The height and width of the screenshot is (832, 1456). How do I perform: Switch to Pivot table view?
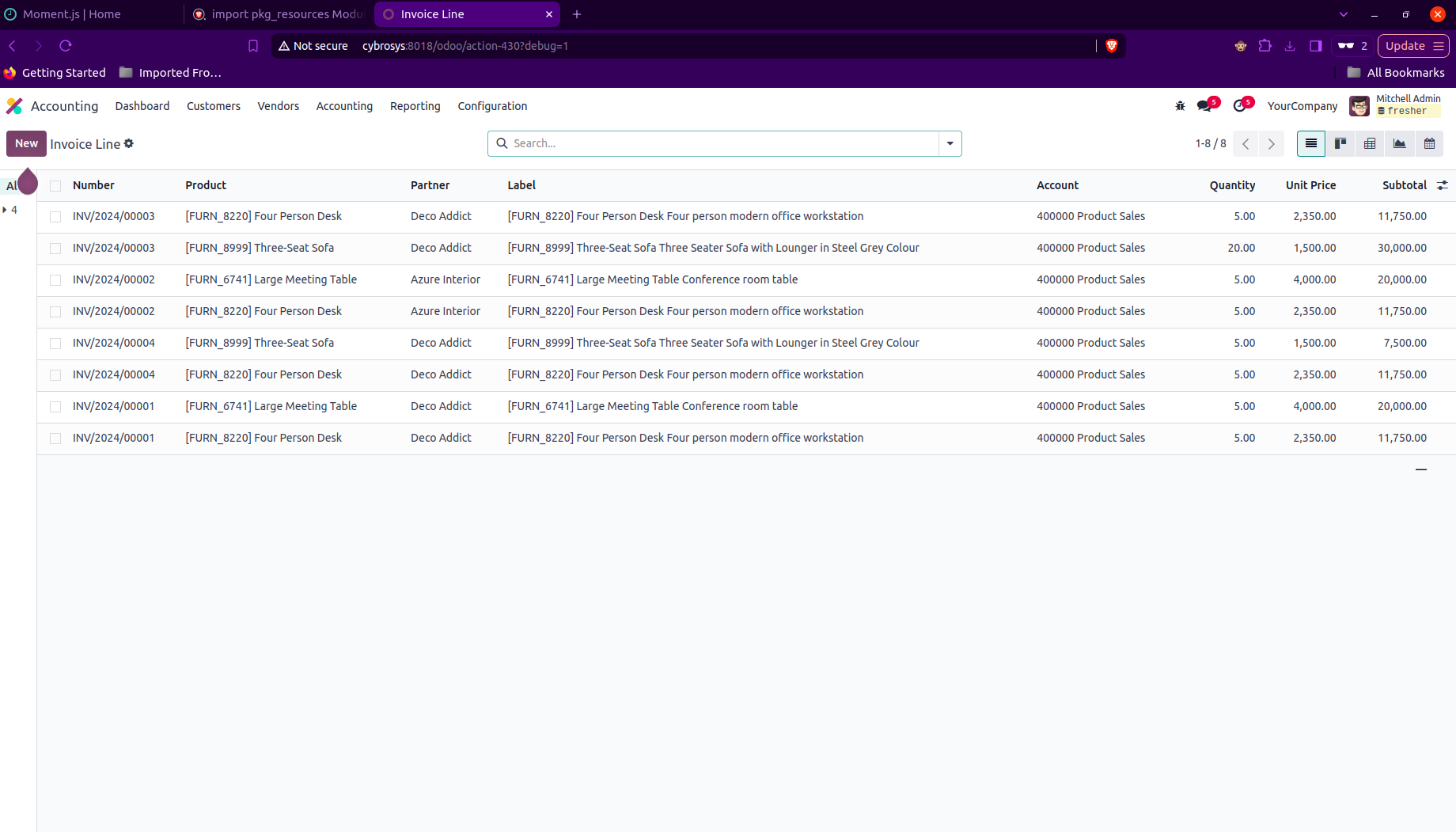(x=1370, y=143)
